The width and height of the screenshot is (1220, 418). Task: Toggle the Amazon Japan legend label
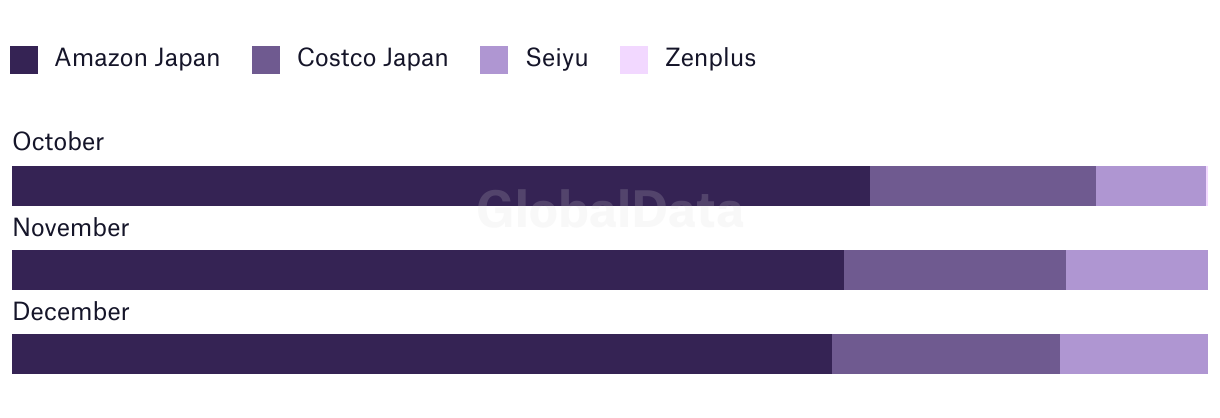click(x=137, y=58)
